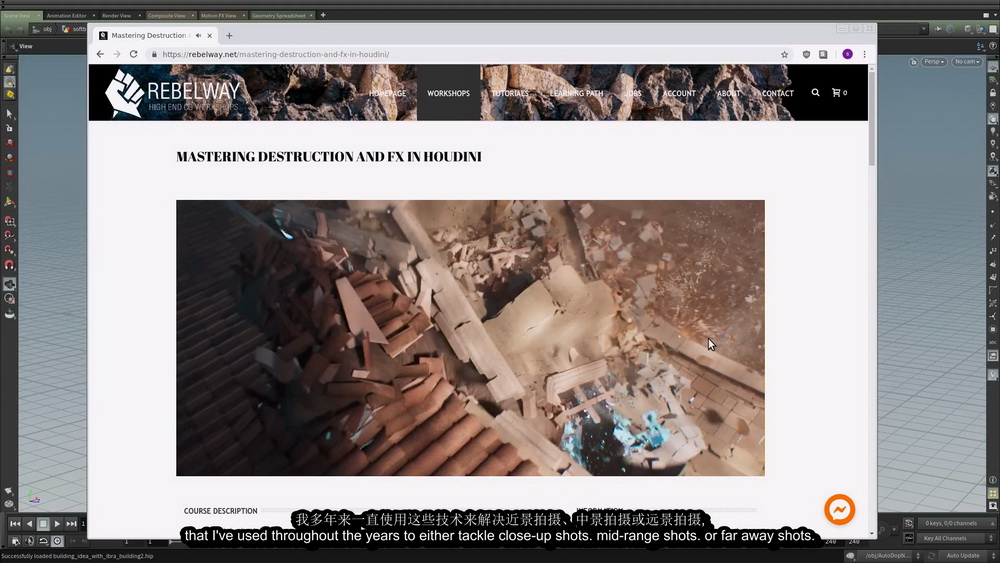Play forward in Houdini playbar
This screenshot has width=1000, height=563.
pos(57,523)
